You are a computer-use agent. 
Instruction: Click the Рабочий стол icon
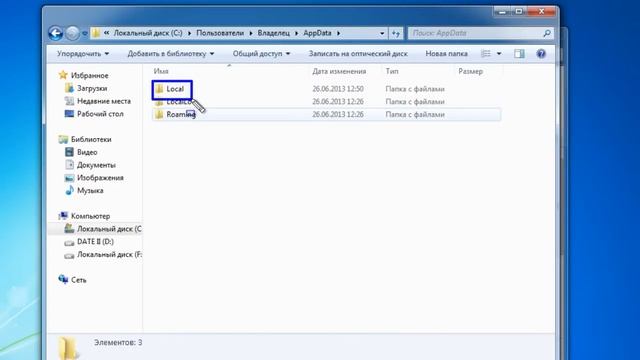tap(69, 113)
